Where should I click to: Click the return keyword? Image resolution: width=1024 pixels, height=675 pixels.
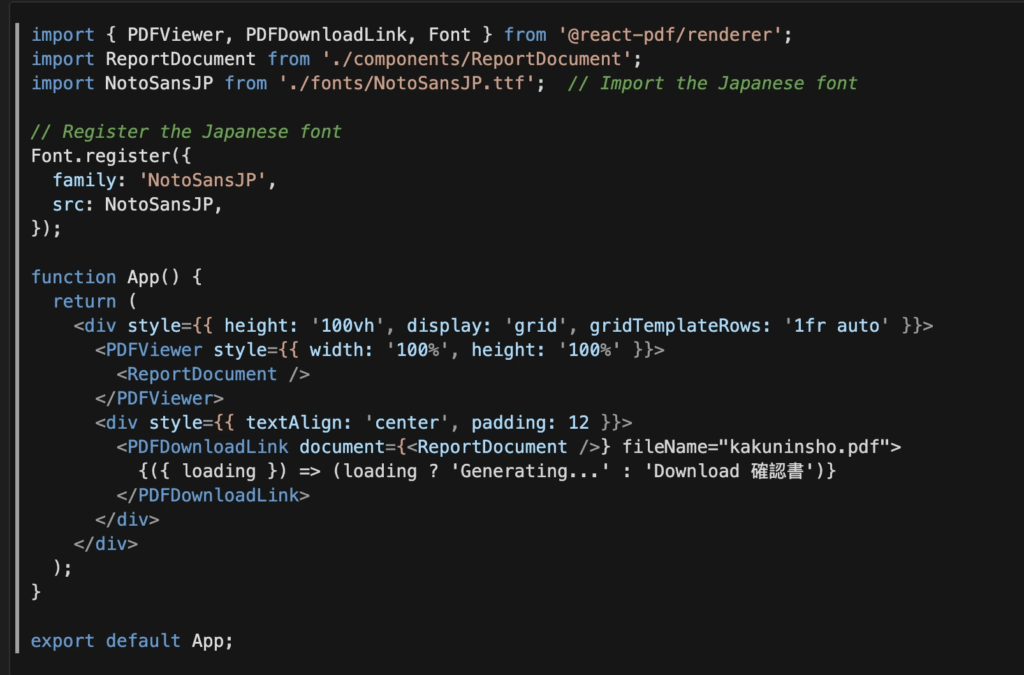point(85,301)
